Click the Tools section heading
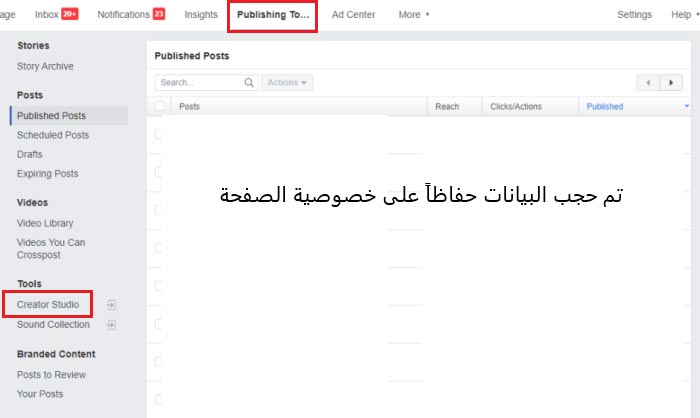 click(29, 284)
